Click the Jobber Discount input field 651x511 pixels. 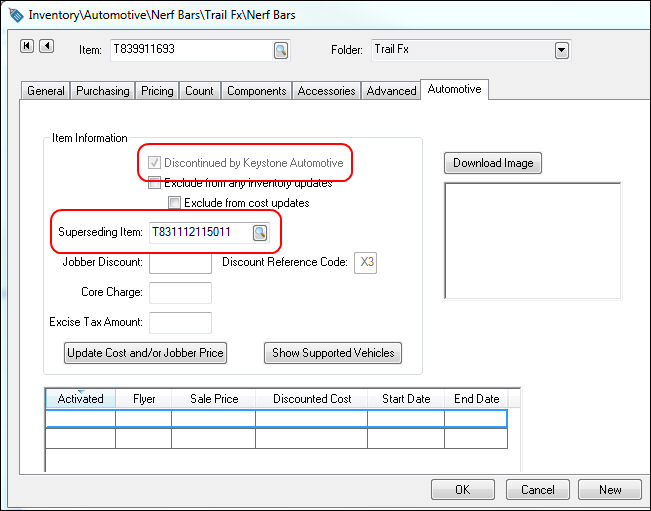pyautogui.click(x=180, y=263)
